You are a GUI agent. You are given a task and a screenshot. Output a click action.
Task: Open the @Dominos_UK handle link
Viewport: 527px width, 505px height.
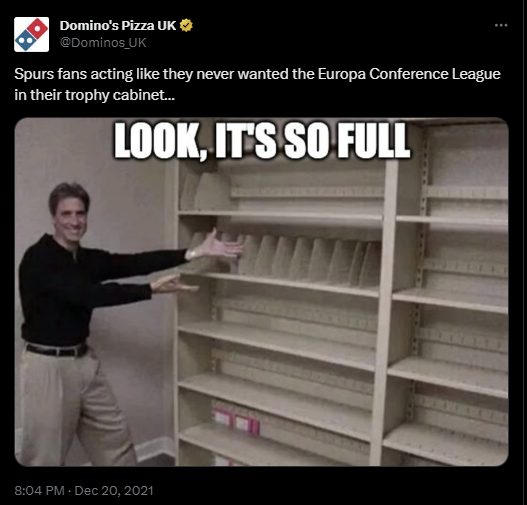pyautogui.click(x=103, y=43)
